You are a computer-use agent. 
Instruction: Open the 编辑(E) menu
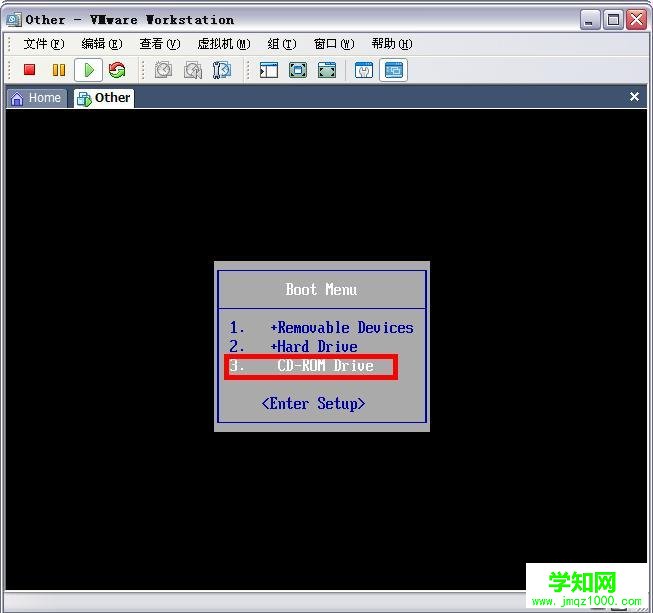coord(102,44)
